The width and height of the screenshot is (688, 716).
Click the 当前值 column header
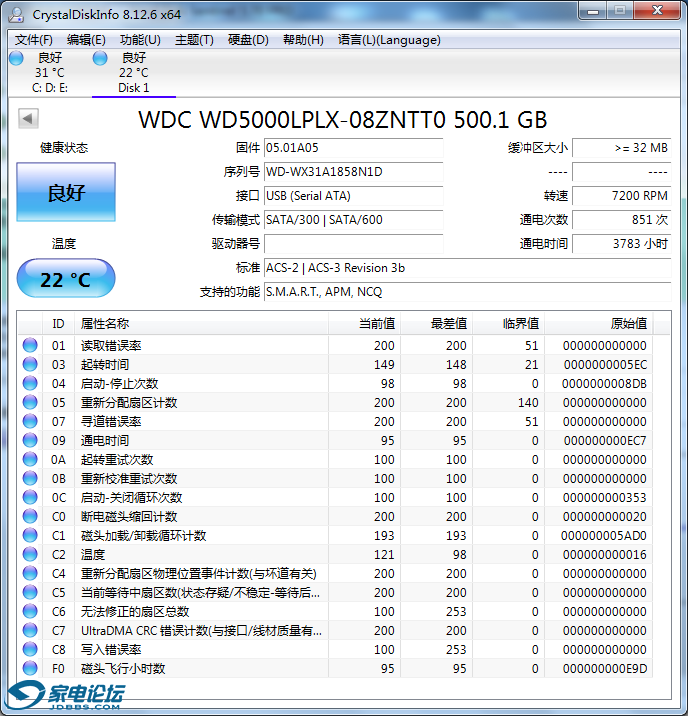(364, 324)
